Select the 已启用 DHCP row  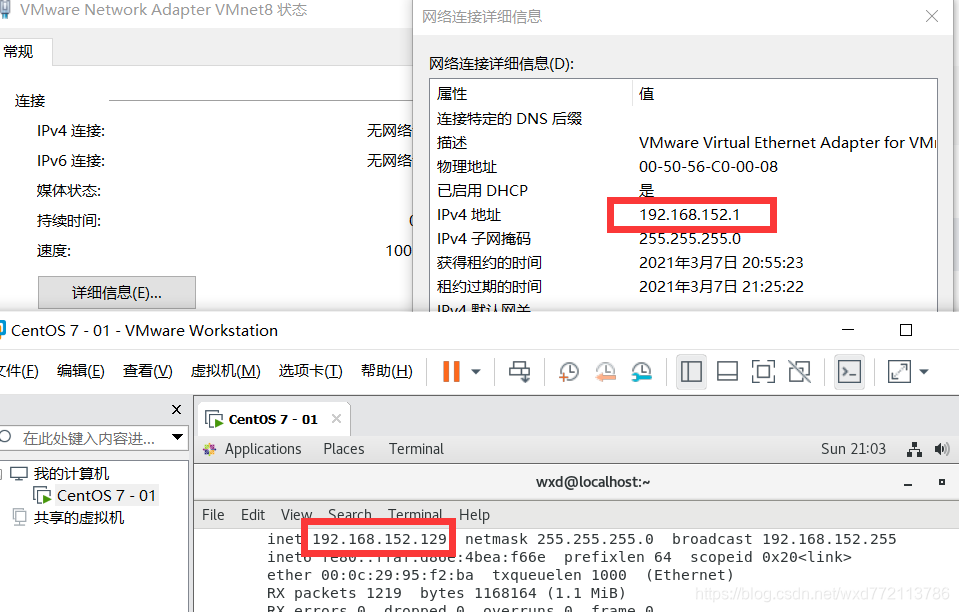click(683, 191)
